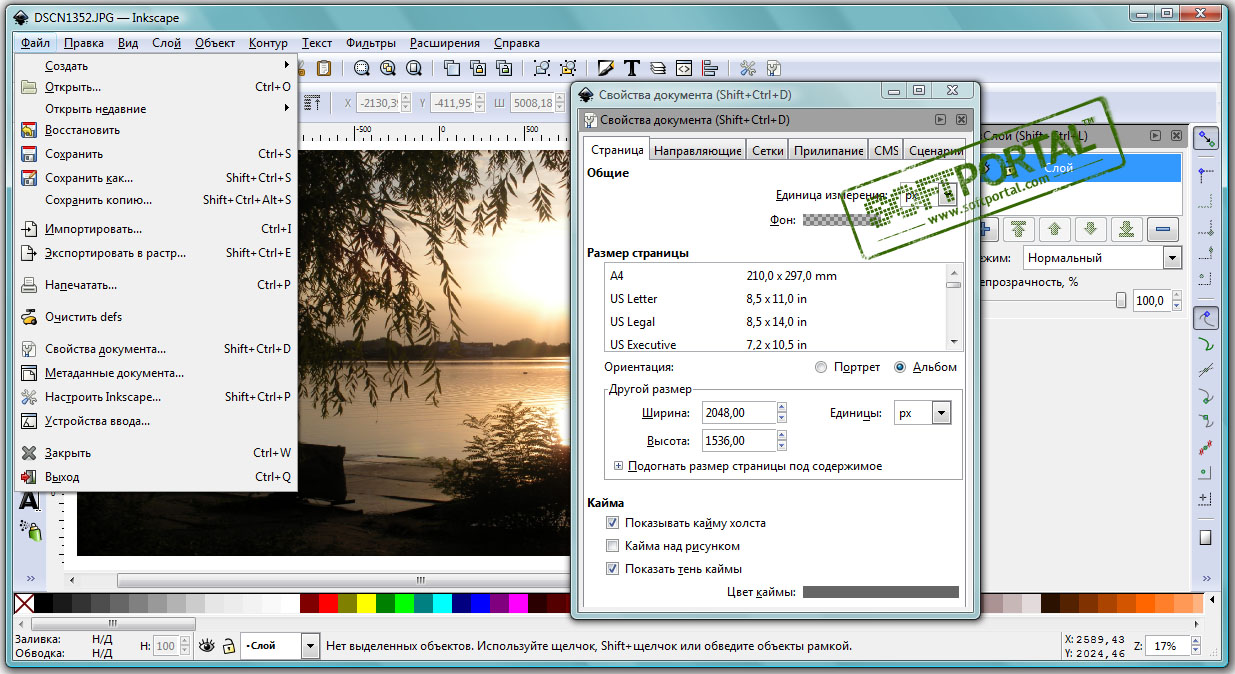Image resolution: width=1235 pixels, height=674 pixels.
Task: Raise layer to top in Layers panel
Action: (1020, 229)
